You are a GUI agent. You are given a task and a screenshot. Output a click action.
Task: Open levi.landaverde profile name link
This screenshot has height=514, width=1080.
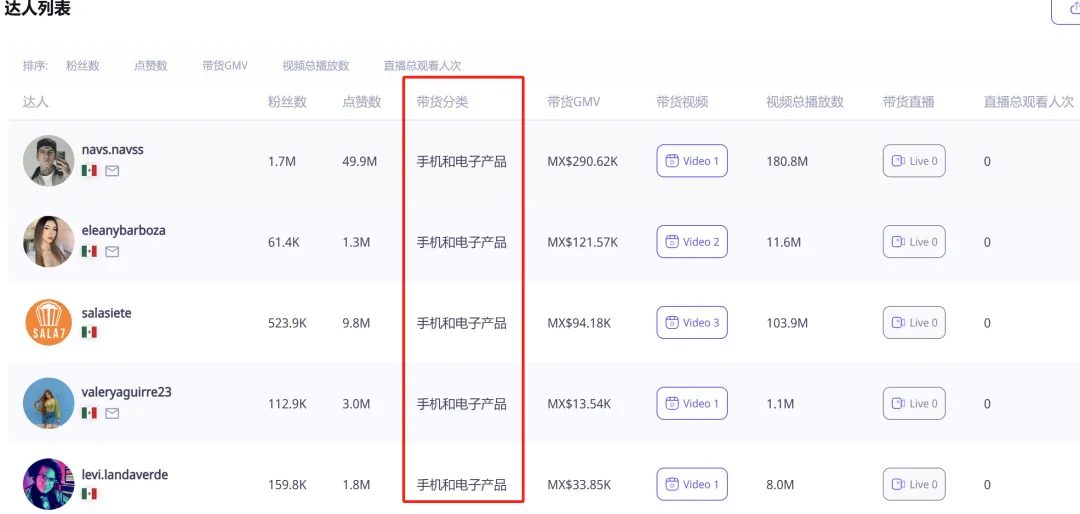[125, 475]
